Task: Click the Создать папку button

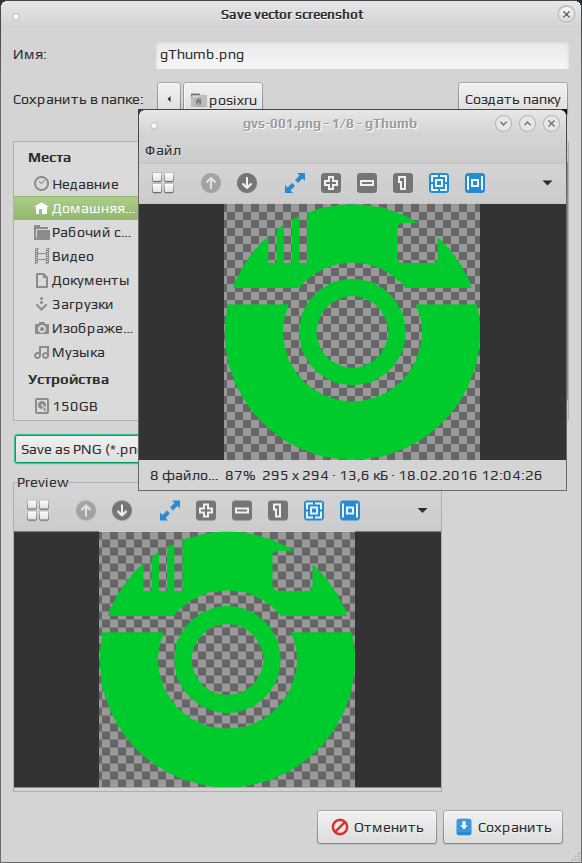Action: point(513,98)
